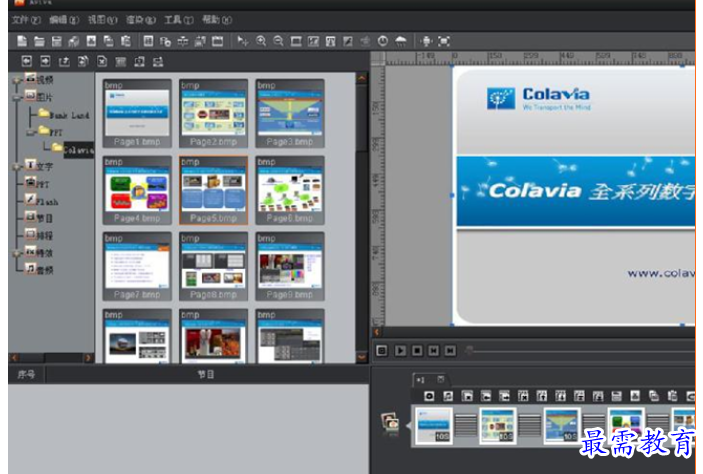Click the New file icon in main toolbar
Screen dimensions: 703x474
tap(22, 41)
